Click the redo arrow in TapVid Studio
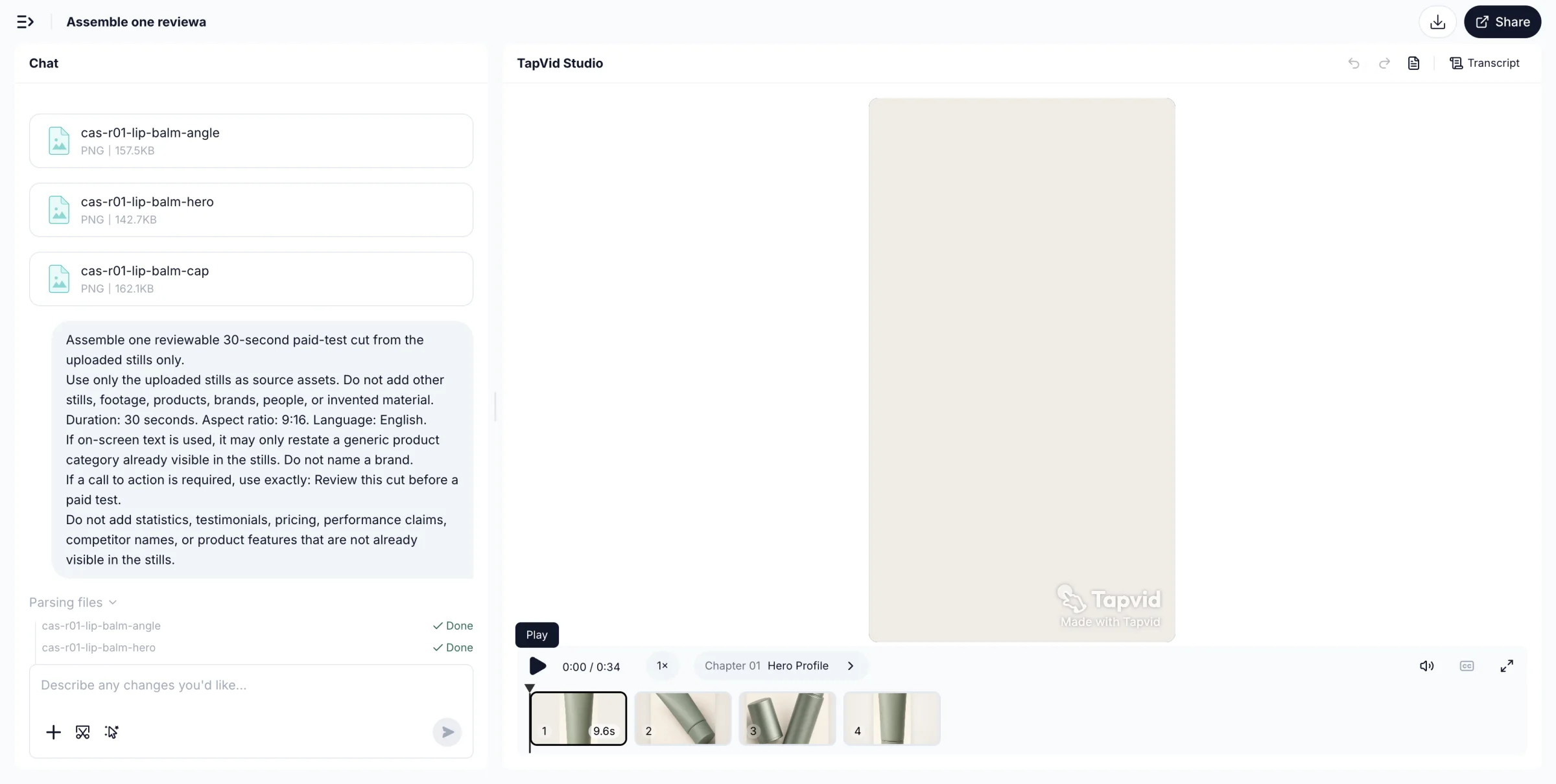 (1384, 63)
